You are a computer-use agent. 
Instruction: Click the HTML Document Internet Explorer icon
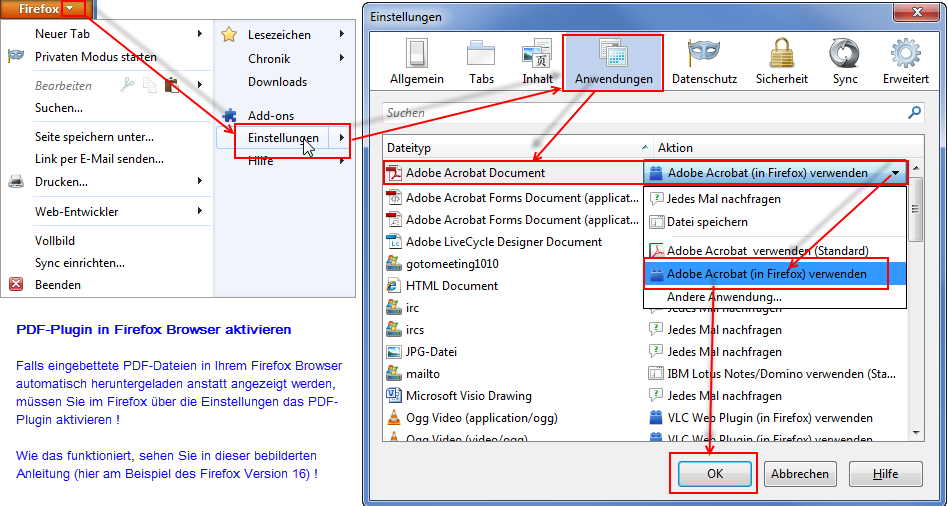tap(394, 285)
